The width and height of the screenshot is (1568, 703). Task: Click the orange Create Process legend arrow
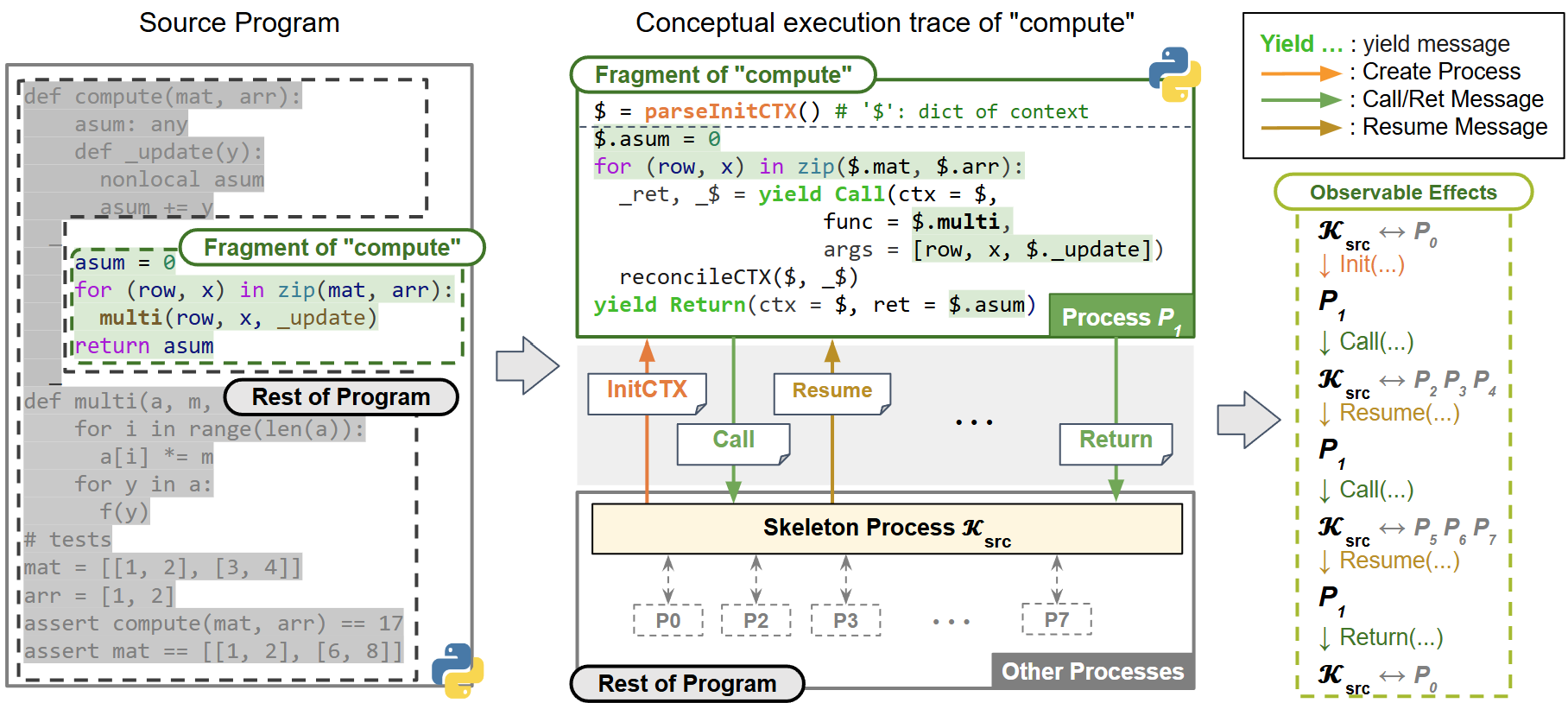tap(1301, 73)
